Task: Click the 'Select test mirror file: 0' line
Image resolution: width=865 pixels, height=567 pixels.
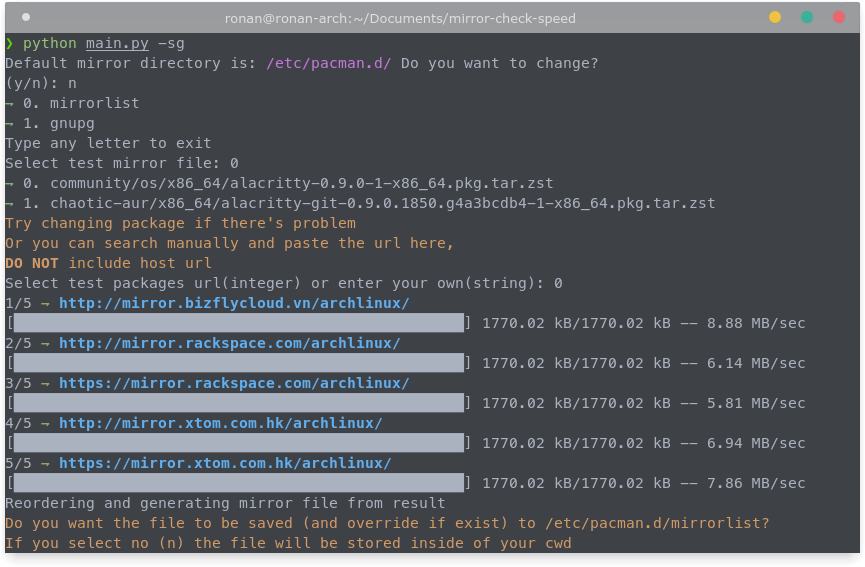Action: [x=122, y=163]
